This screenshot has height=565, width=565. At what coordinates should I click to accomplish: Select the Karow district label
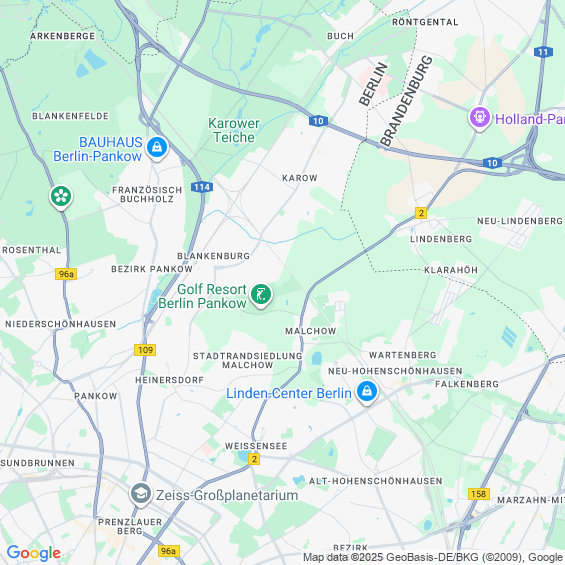coord(300,178)
